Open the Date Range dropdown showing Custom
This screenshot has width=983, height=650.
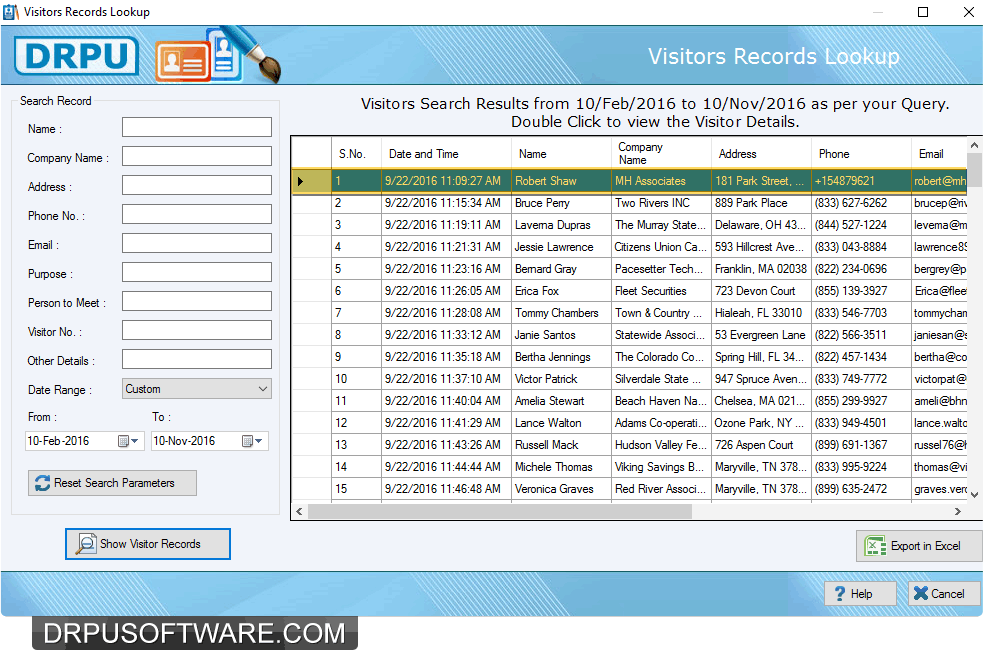click(x=264, y=389)
